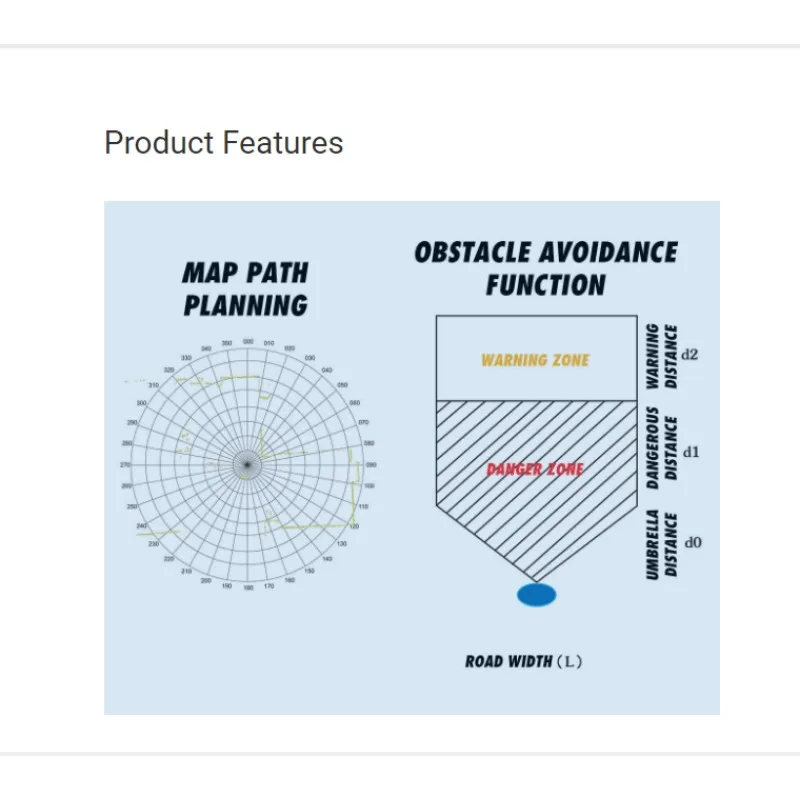Click the center of the polar map chart
Viewport: 800px width, 800px height.
(247, 463)
